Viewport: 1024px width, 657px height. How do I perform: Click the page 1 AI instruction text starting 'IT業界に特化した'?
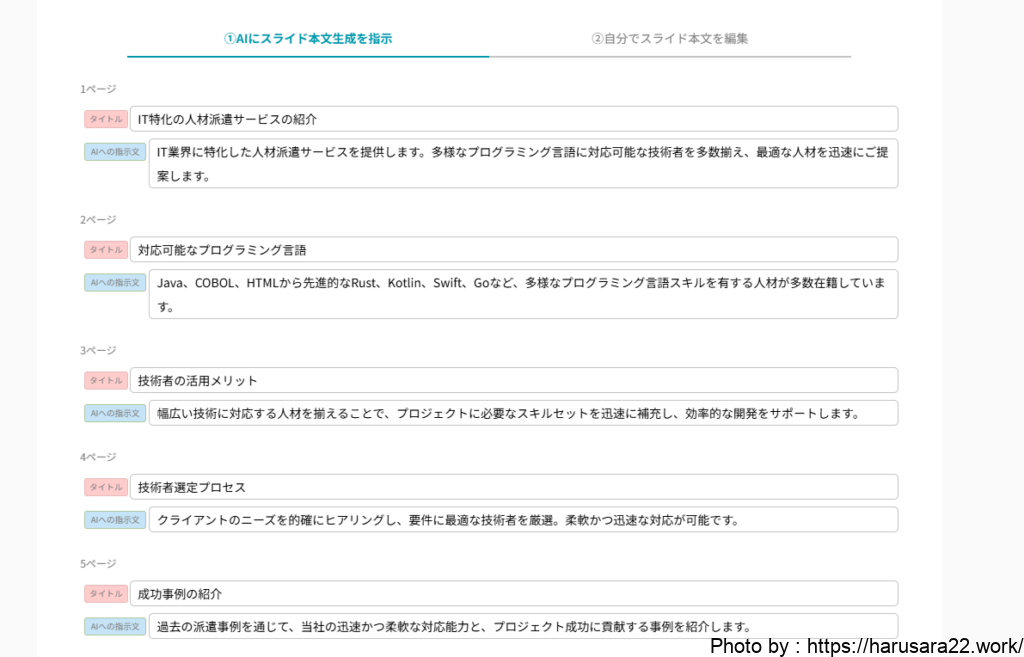pos(522,163)
